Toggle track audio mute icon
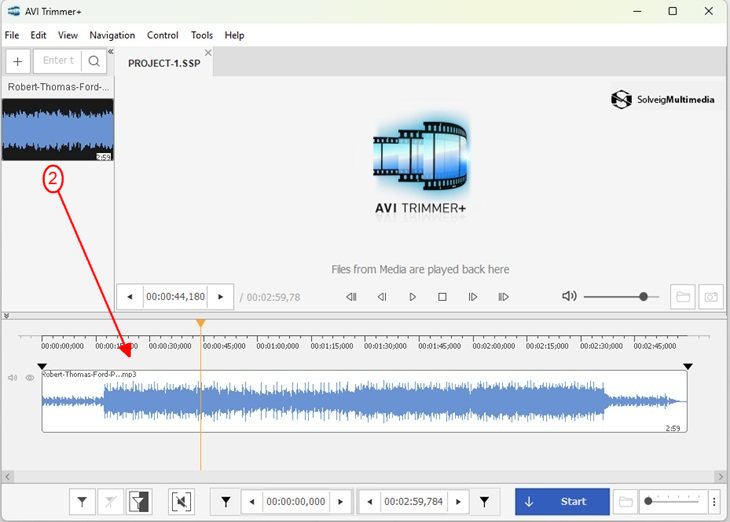730x522 pixels. [13, 378]
